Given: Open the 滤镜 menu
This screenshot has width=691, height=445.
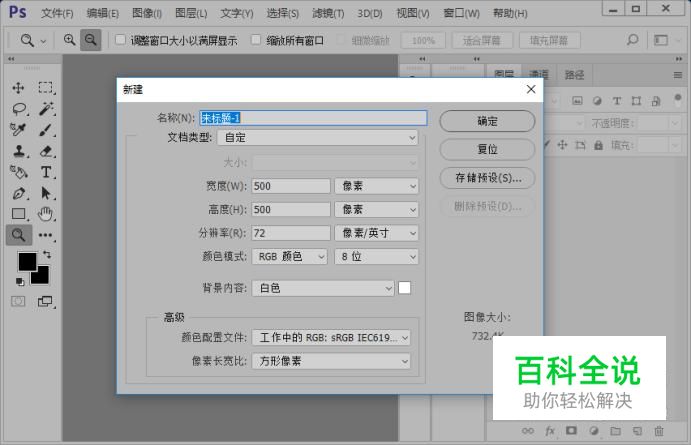Looking at the screenshot, I should [328, 13].
